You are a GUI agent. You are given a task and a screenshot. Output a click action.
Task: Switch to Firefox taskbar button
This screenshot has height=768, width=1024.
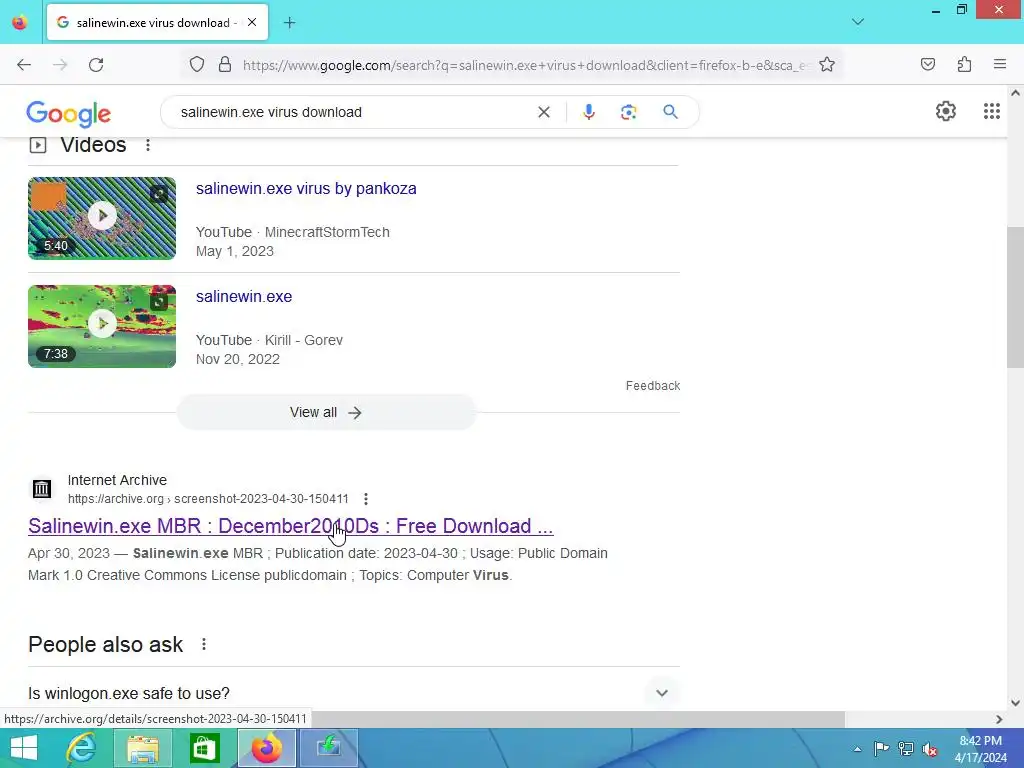tap(266, 748)
